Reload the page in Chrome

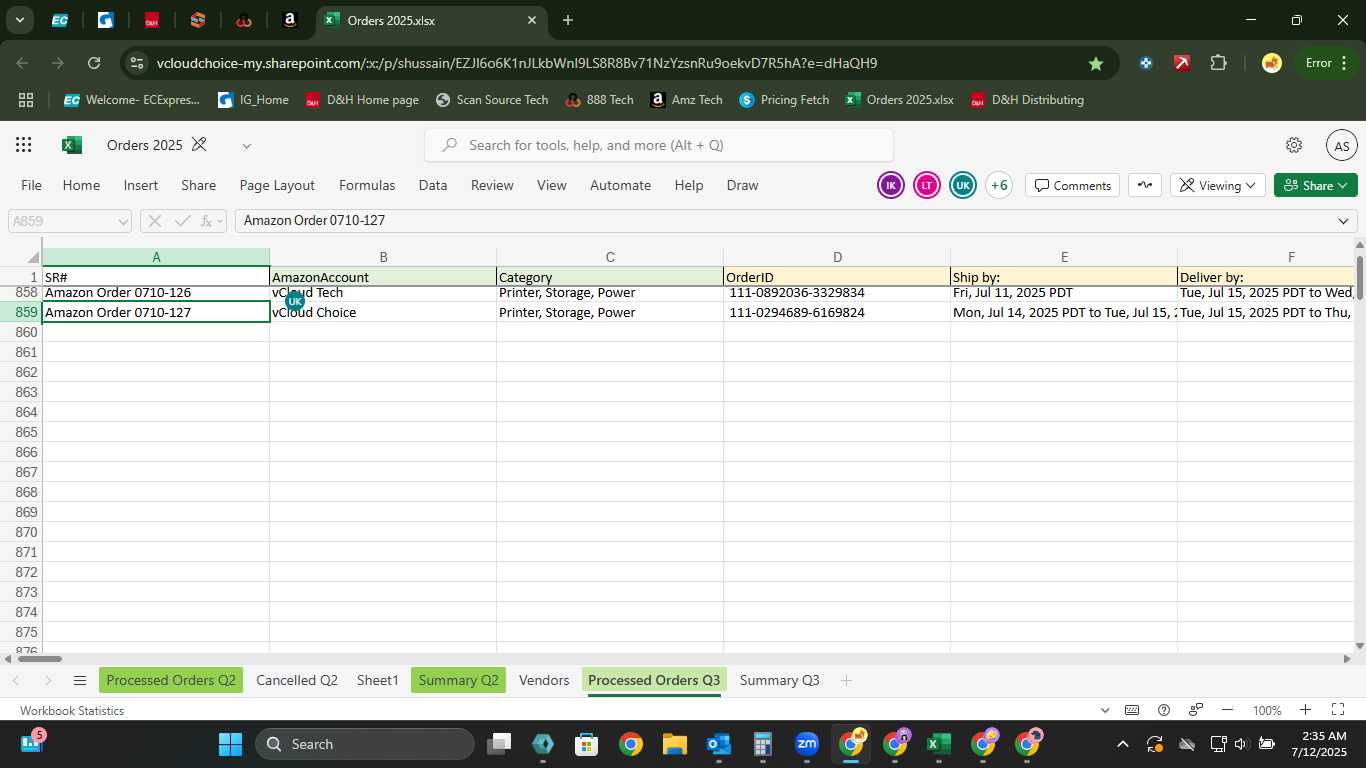click(94, 63)
